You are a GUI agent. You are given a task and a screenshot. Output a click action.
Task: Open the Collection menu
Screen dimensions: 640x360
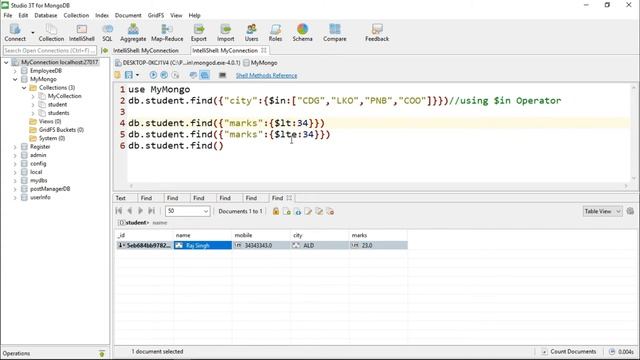point(76,15)
